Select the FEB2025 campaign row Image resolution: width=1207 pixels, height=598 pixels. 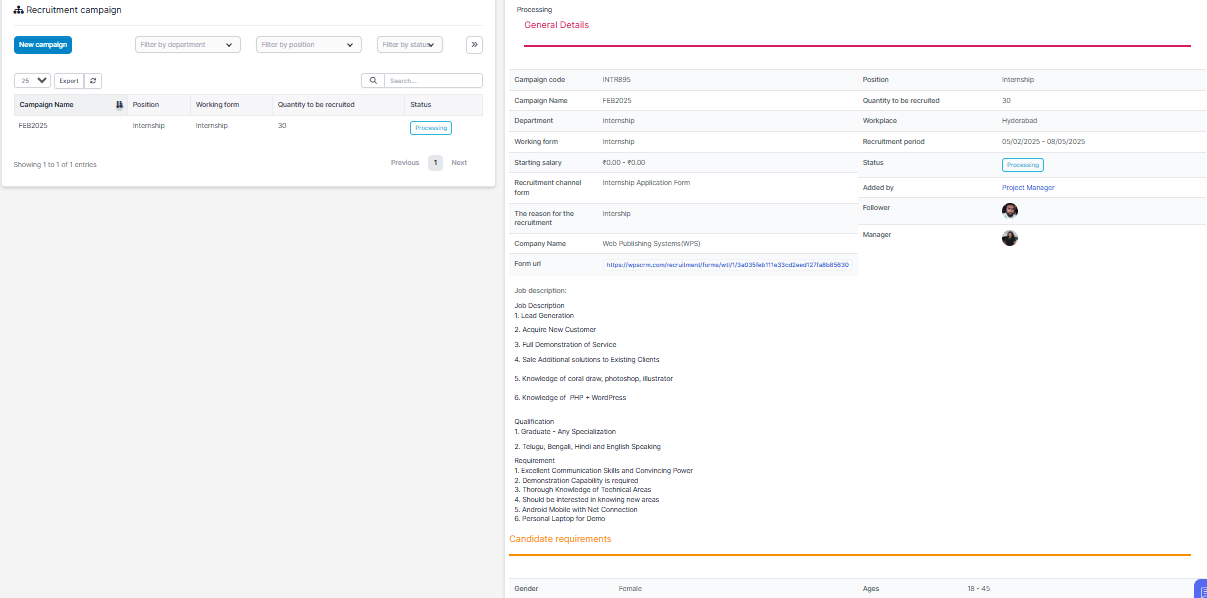(x=34, y=126)
